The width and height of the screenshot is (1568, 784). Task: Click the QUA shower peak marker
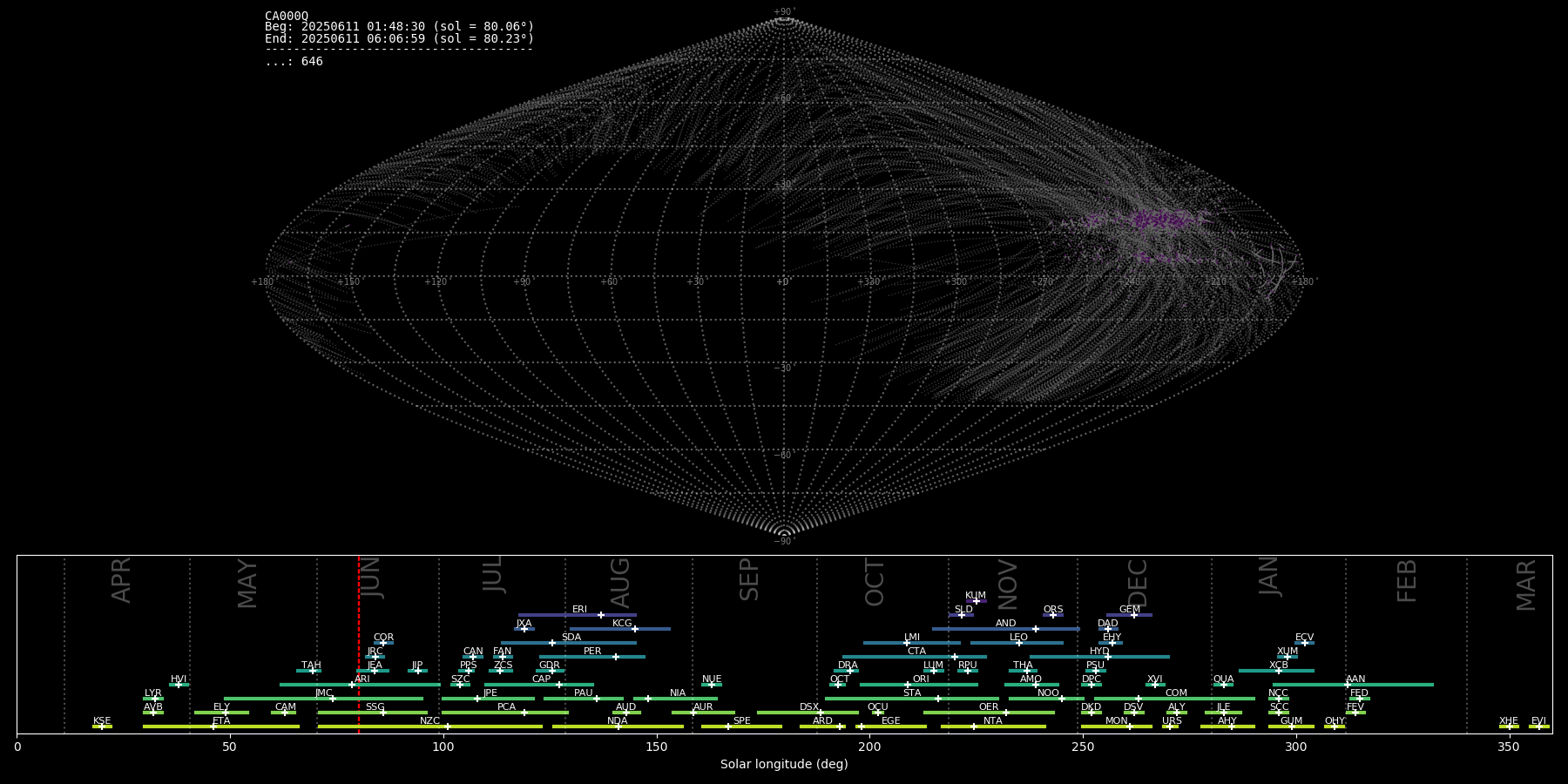point(1224,685)
